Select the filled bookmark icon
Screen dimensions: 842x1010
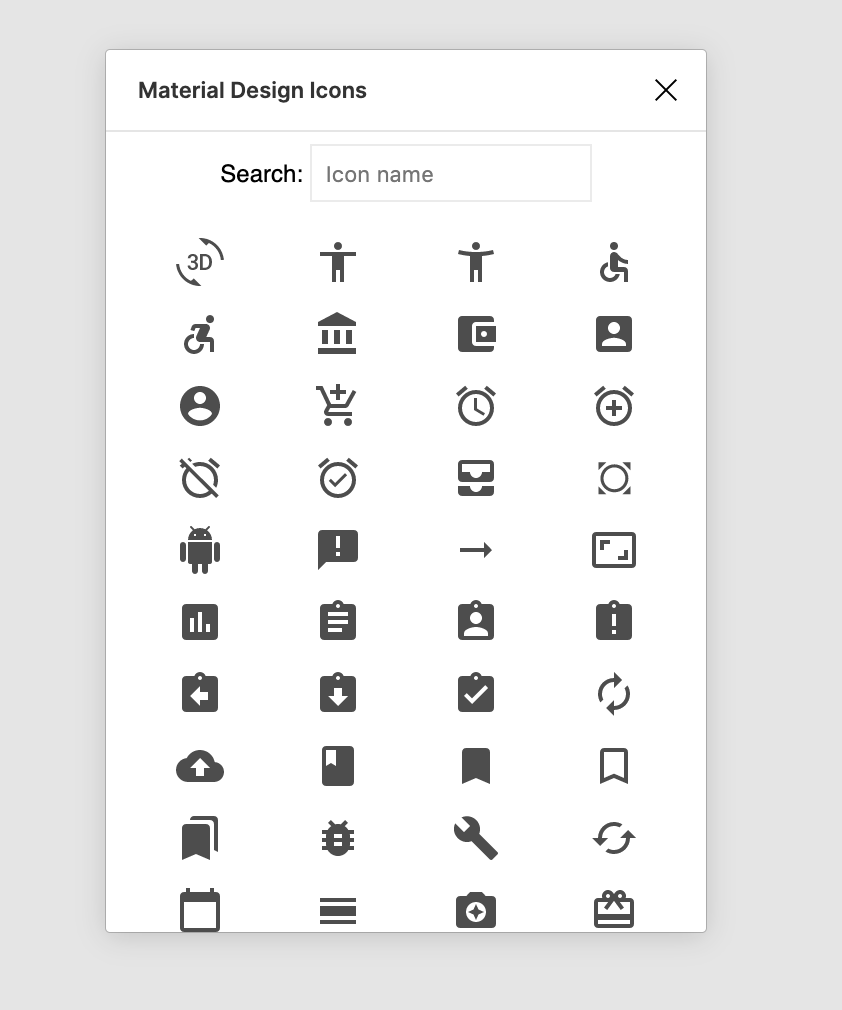[476, 767]
